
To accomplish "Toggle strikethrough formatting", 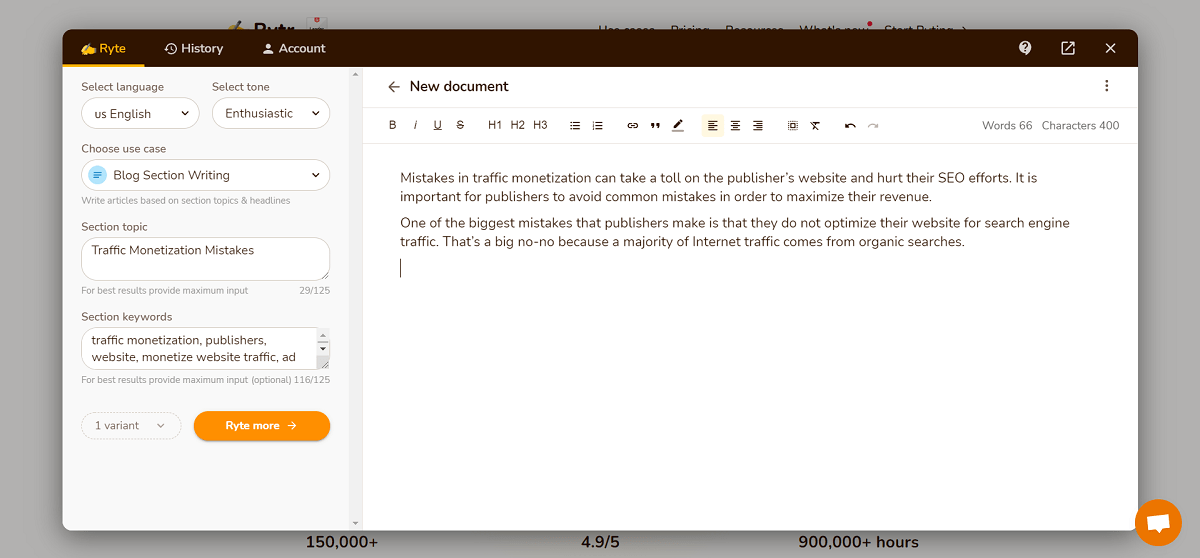I will 460,125.
